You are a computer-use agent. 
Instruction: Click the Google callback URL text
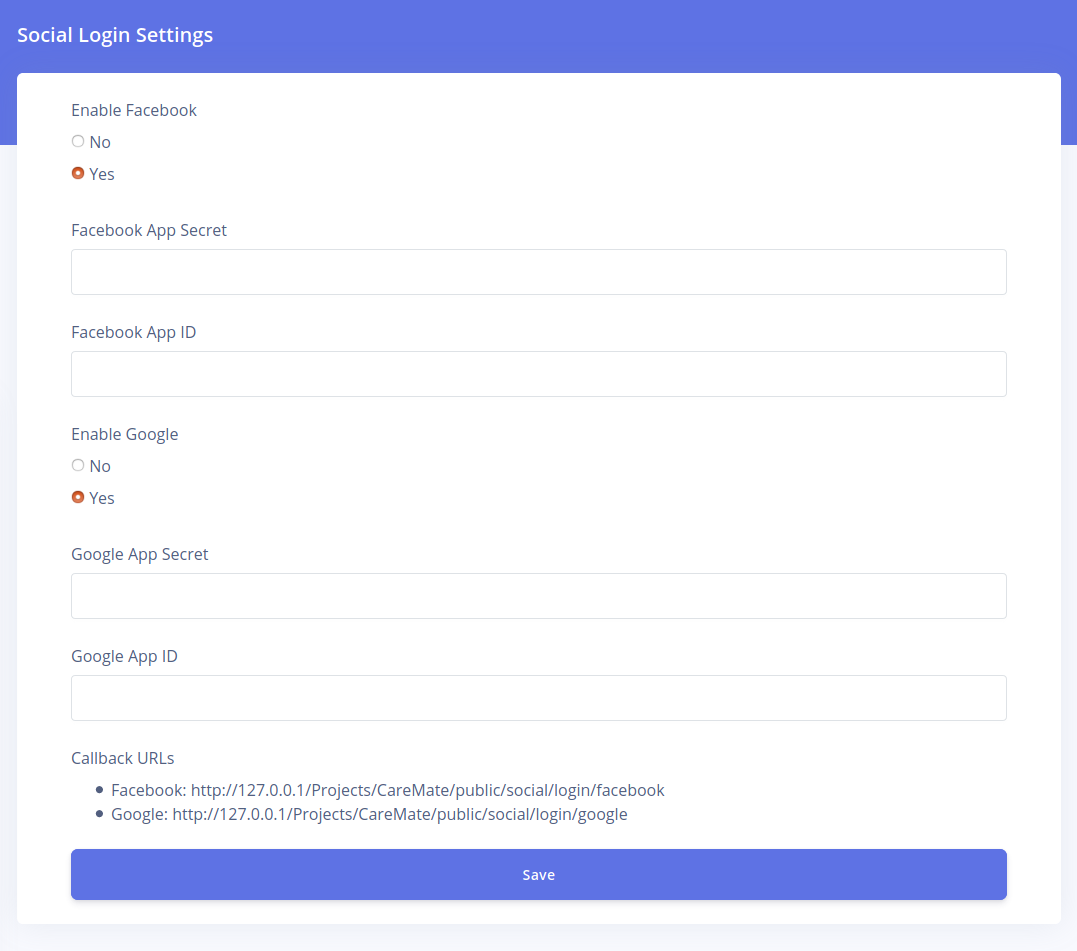pos(399,814)
